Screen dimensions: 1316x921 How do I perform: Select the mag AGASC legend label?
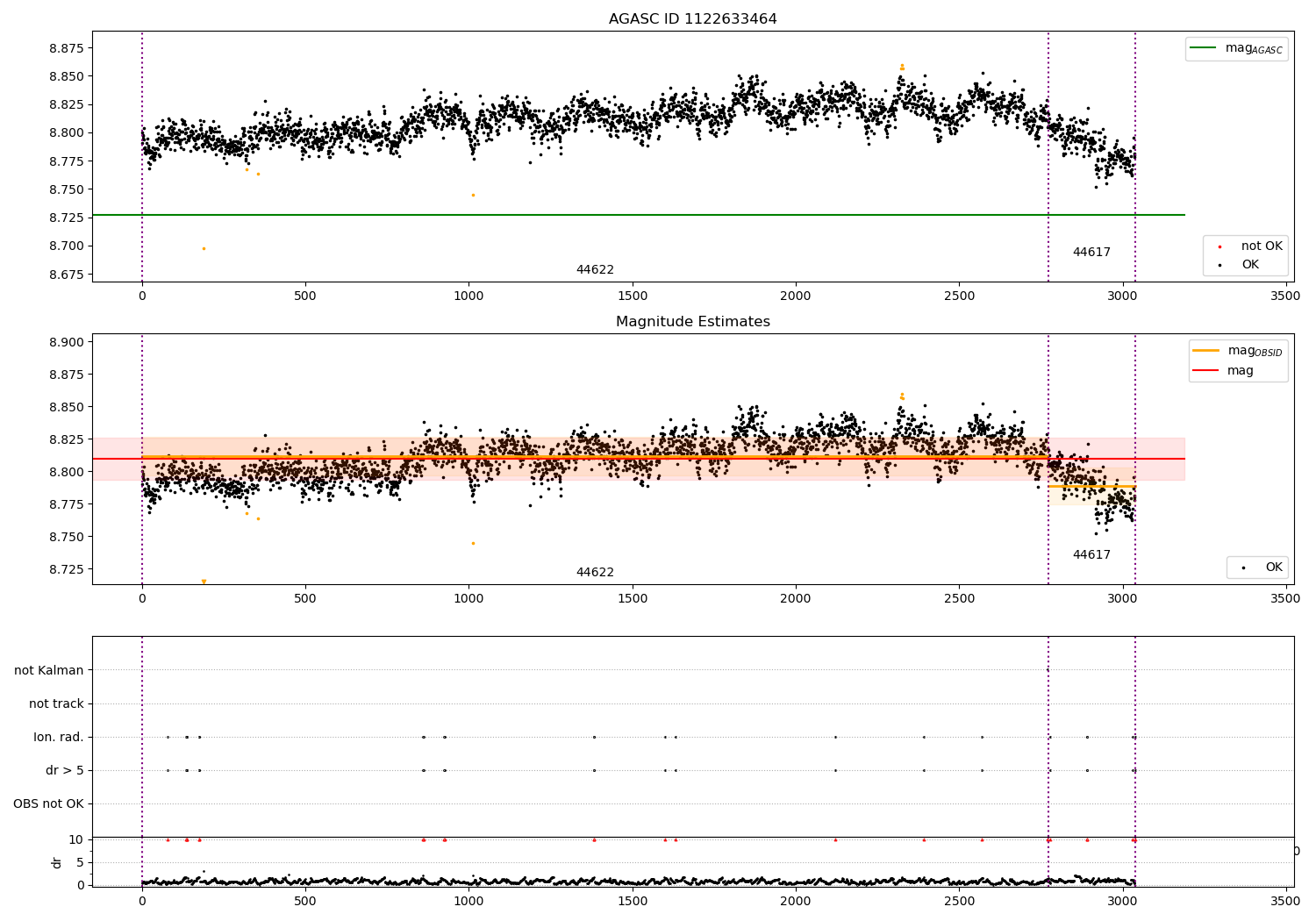[1254, 48]
